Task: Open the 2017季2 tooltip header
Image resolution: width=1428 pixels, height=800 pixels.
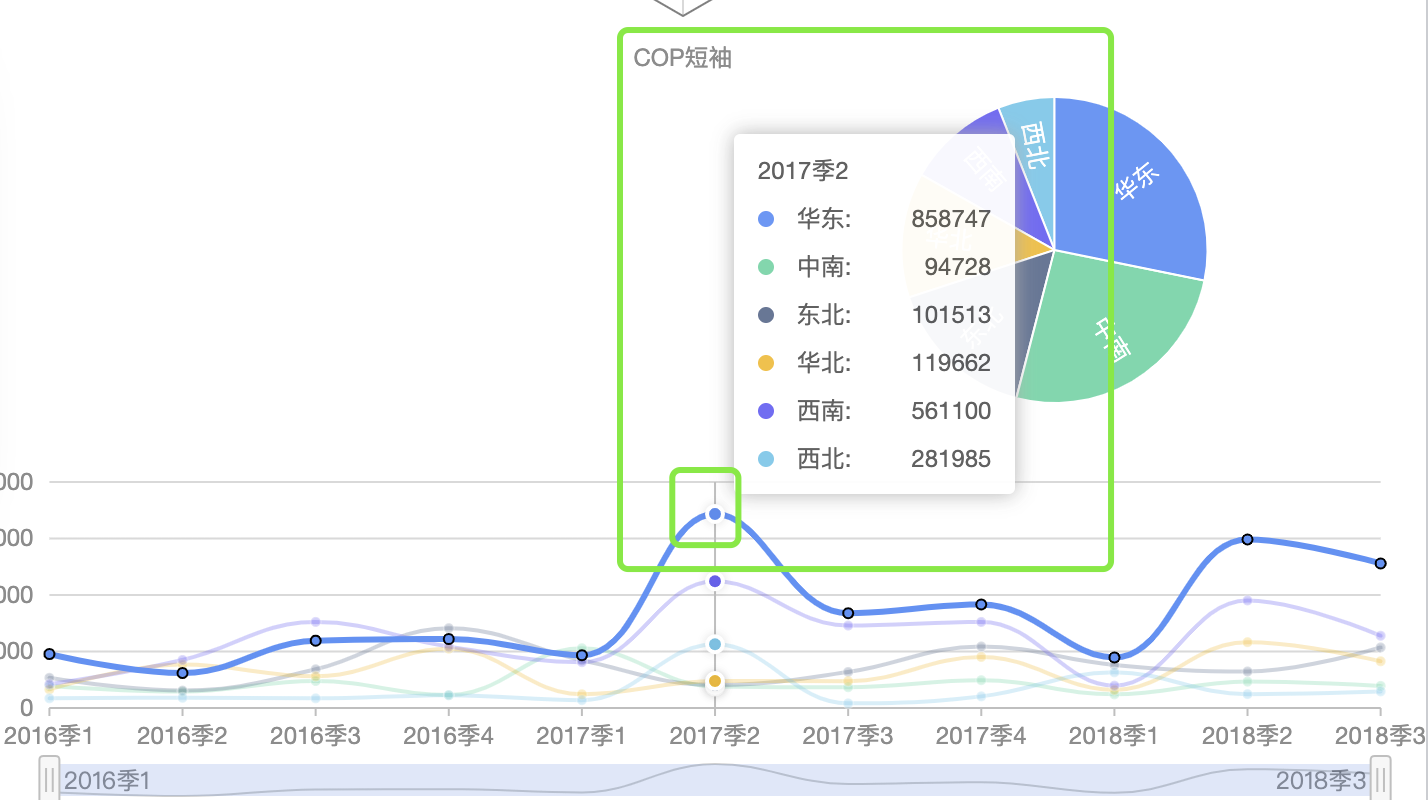Action: 803,171
